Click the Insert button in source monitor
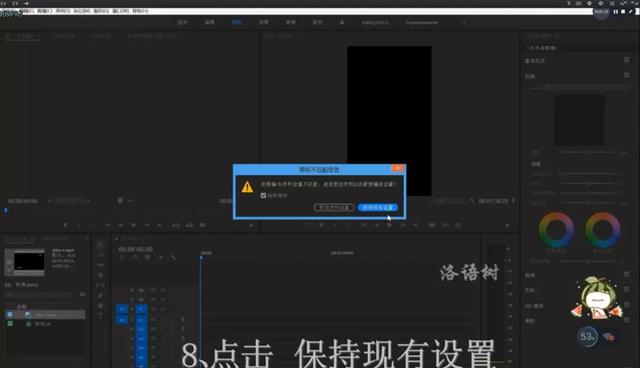This screenshot has width=640, height=368. (176, 225)
